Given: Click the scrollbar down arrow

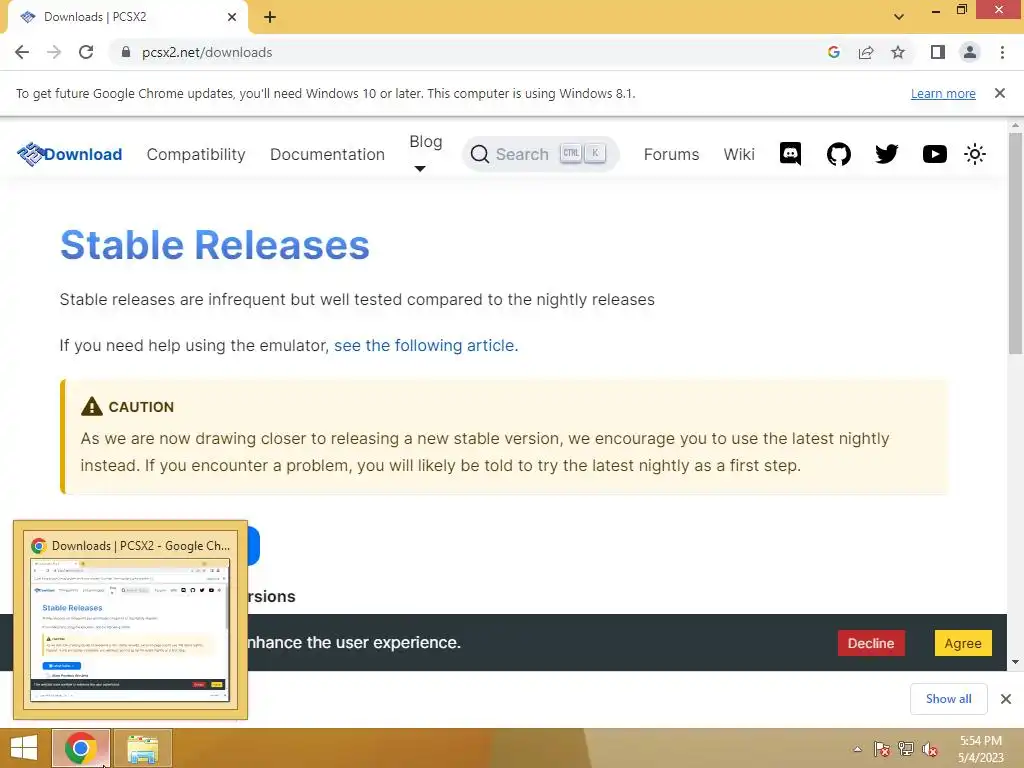Looking at the screenshot, I should pyautogui.click(x=1015, y=662).
